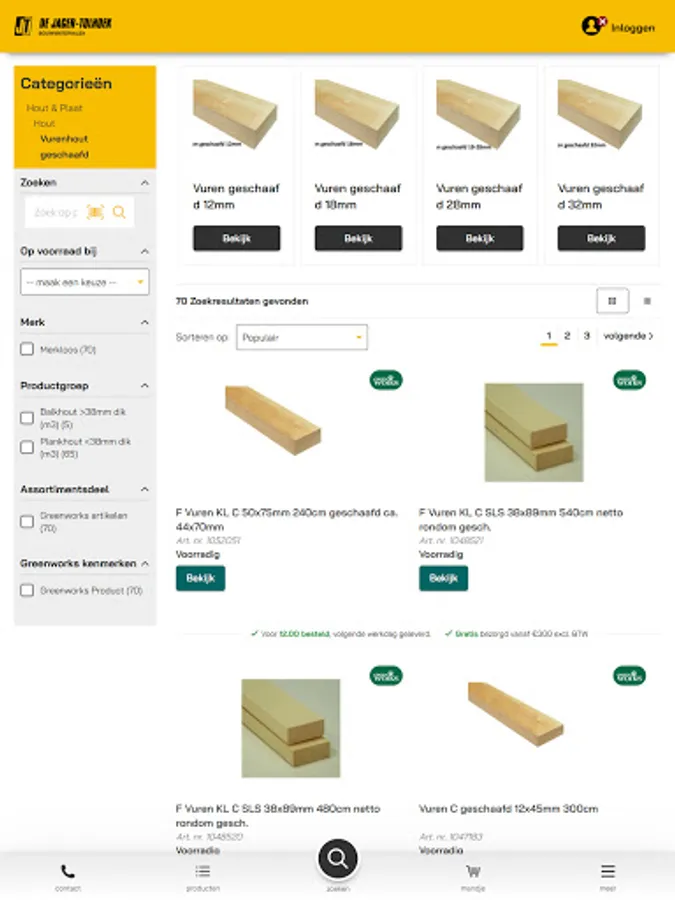The width and height of the screenshot is (675, 900).
Task: Click the orange magnifier in sidebar search
Action: tap(119, 212)
